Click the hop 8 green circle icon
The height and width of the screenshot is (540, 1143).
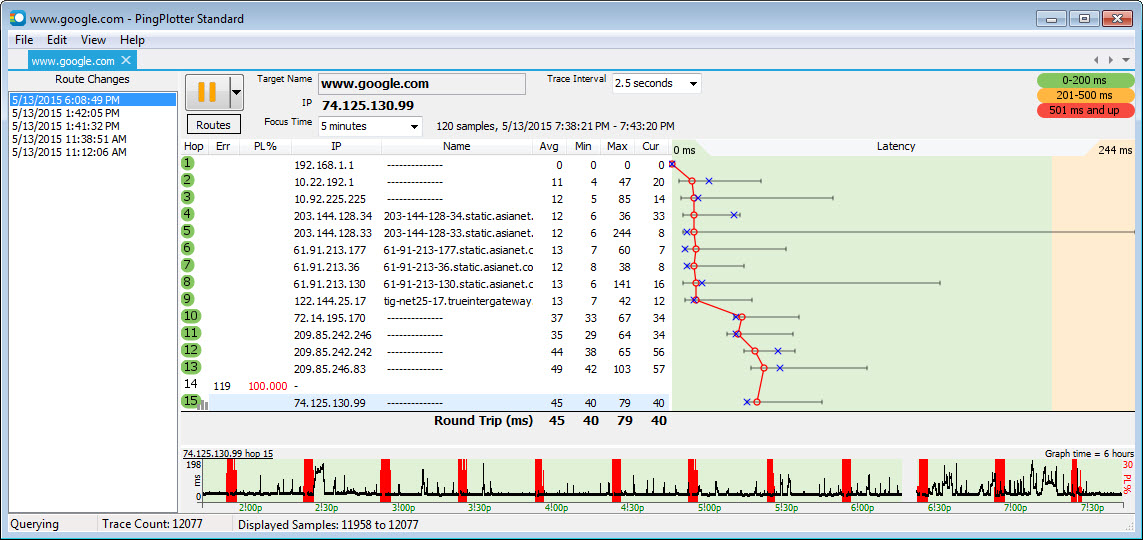tap(189, 282)
